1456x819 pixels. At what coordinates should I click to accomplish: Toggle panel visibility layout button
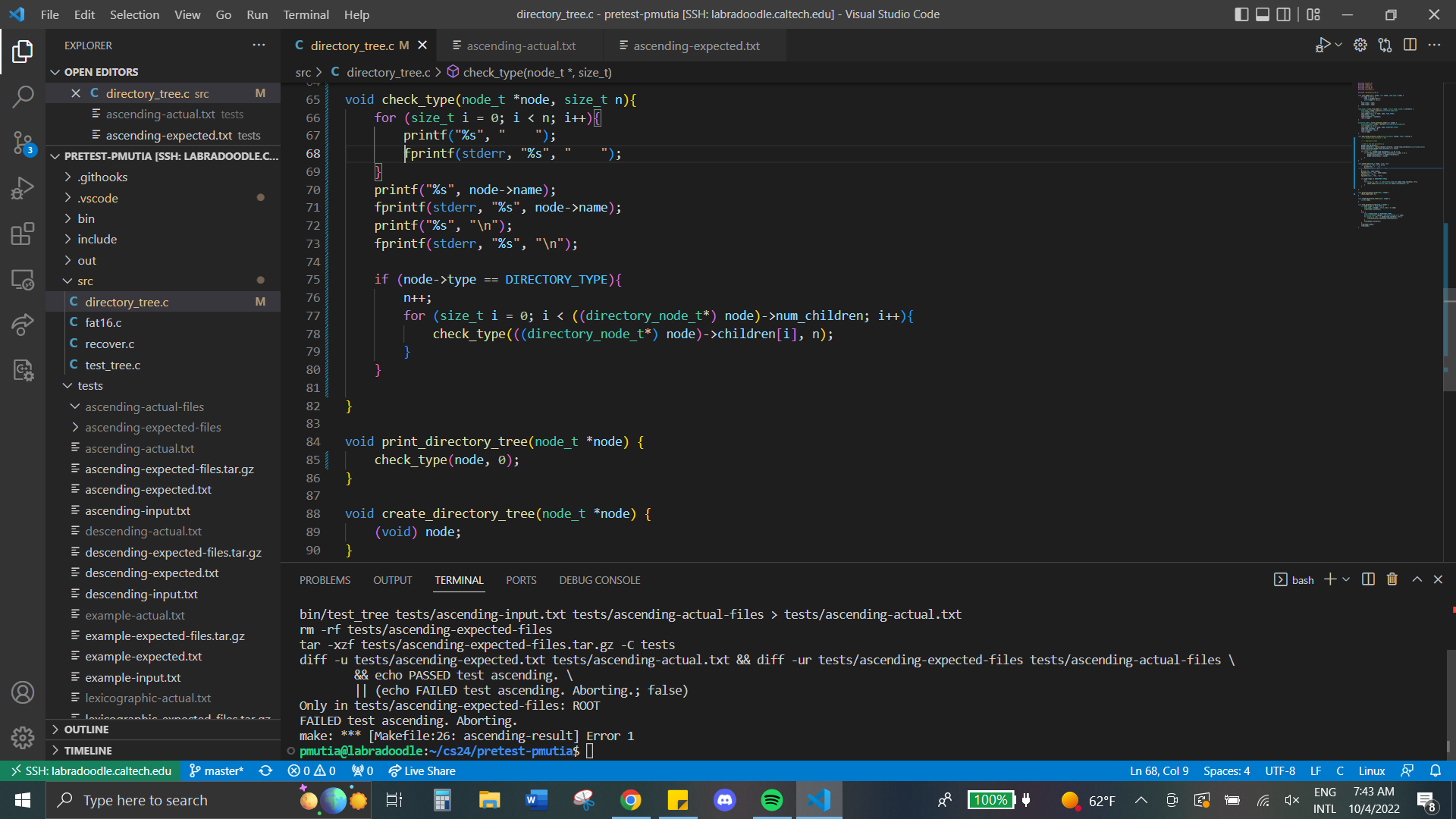coord(1263,14)
